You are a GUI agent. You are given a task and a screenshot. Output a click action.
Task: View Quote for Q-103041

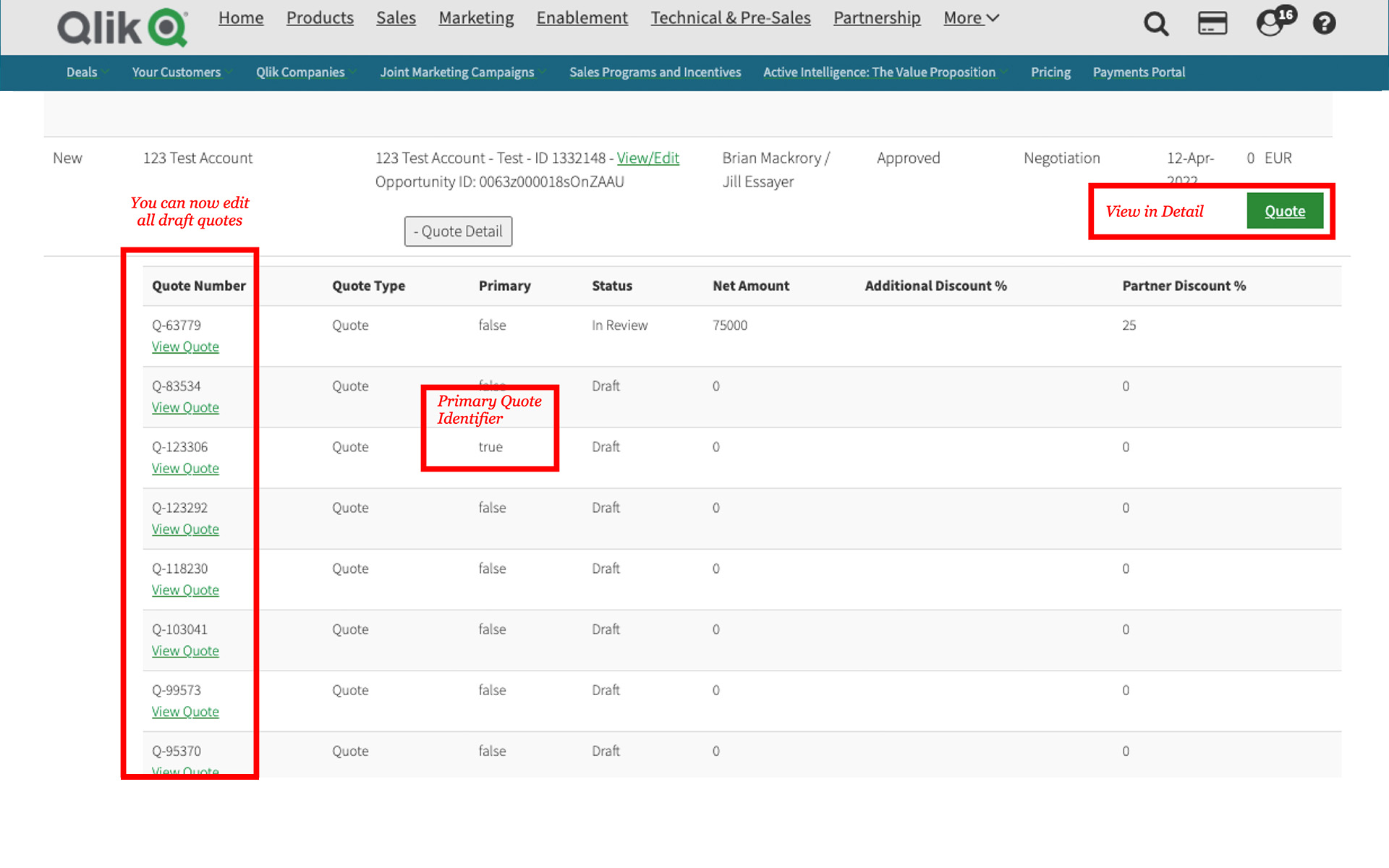coord(185,651)
